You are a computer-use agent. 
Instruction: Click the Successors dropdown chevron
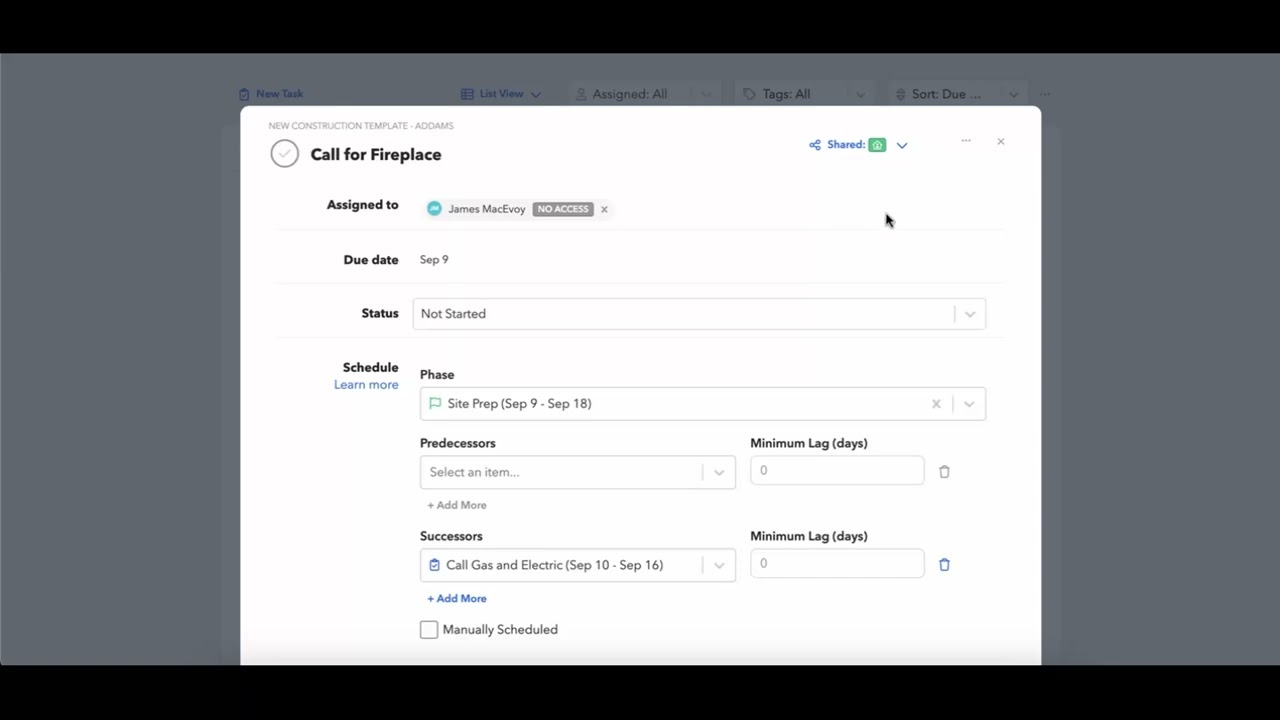click(719, 565)
